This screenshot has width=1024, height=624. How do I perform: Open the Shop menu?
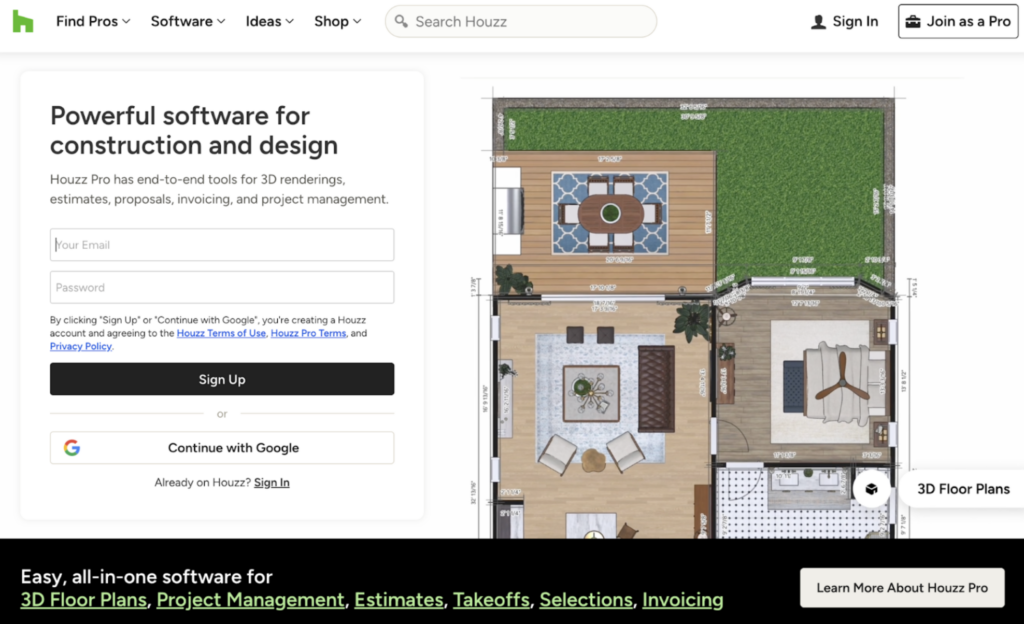[337, 21]
